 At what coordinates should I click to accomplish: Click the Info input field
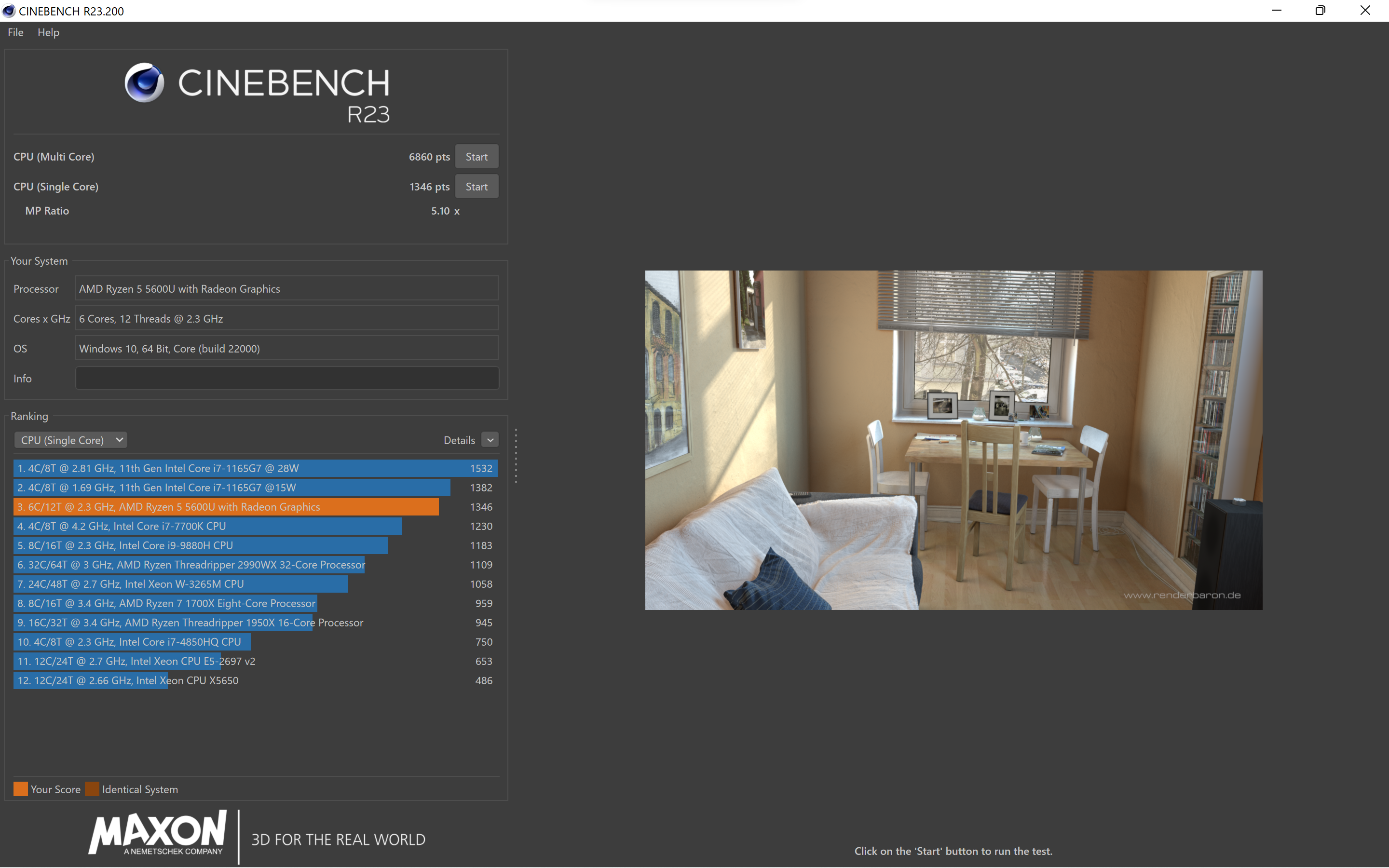pos(287,379)
